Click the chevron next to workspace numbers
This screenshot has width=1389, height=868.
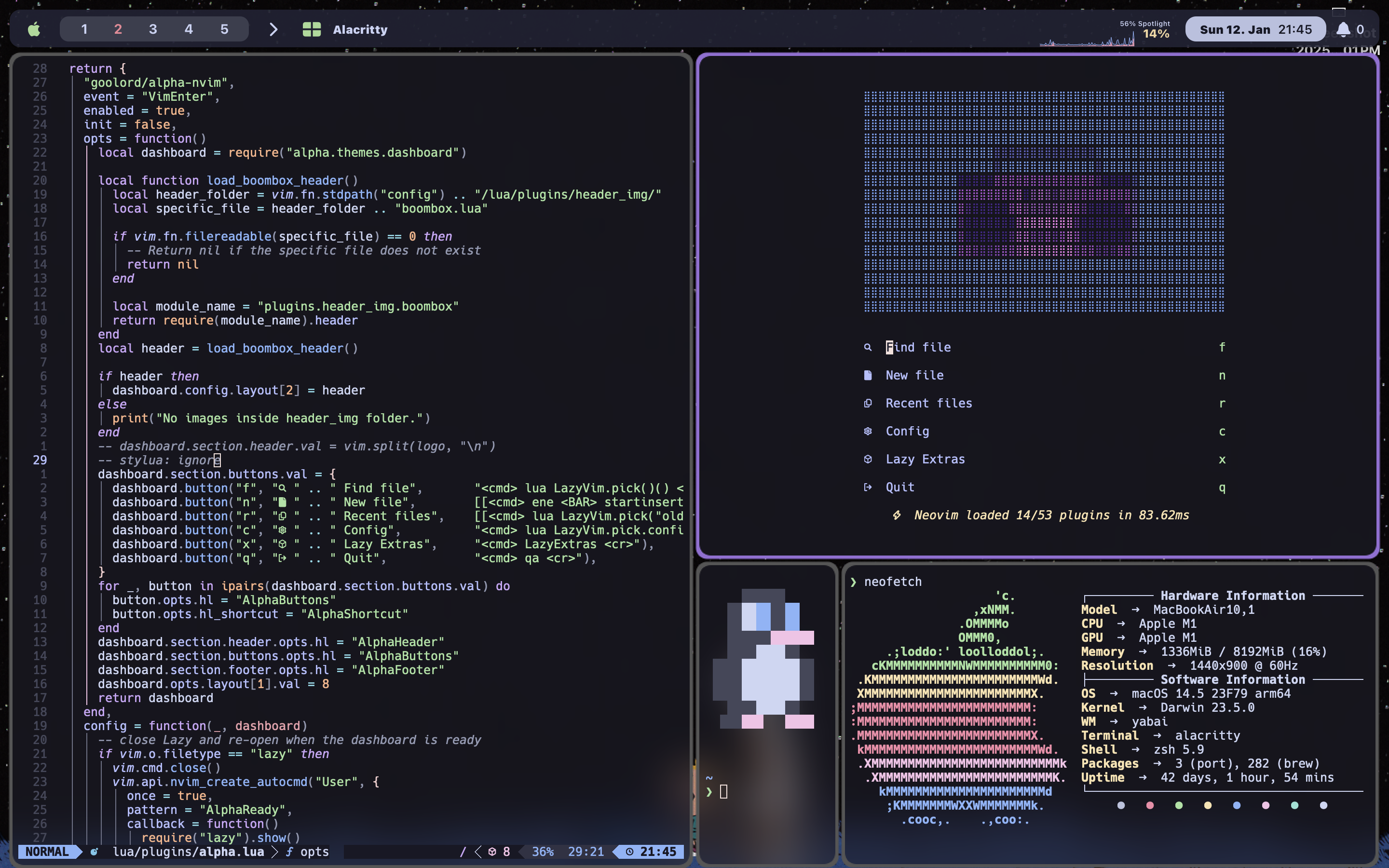pos(273,29)
